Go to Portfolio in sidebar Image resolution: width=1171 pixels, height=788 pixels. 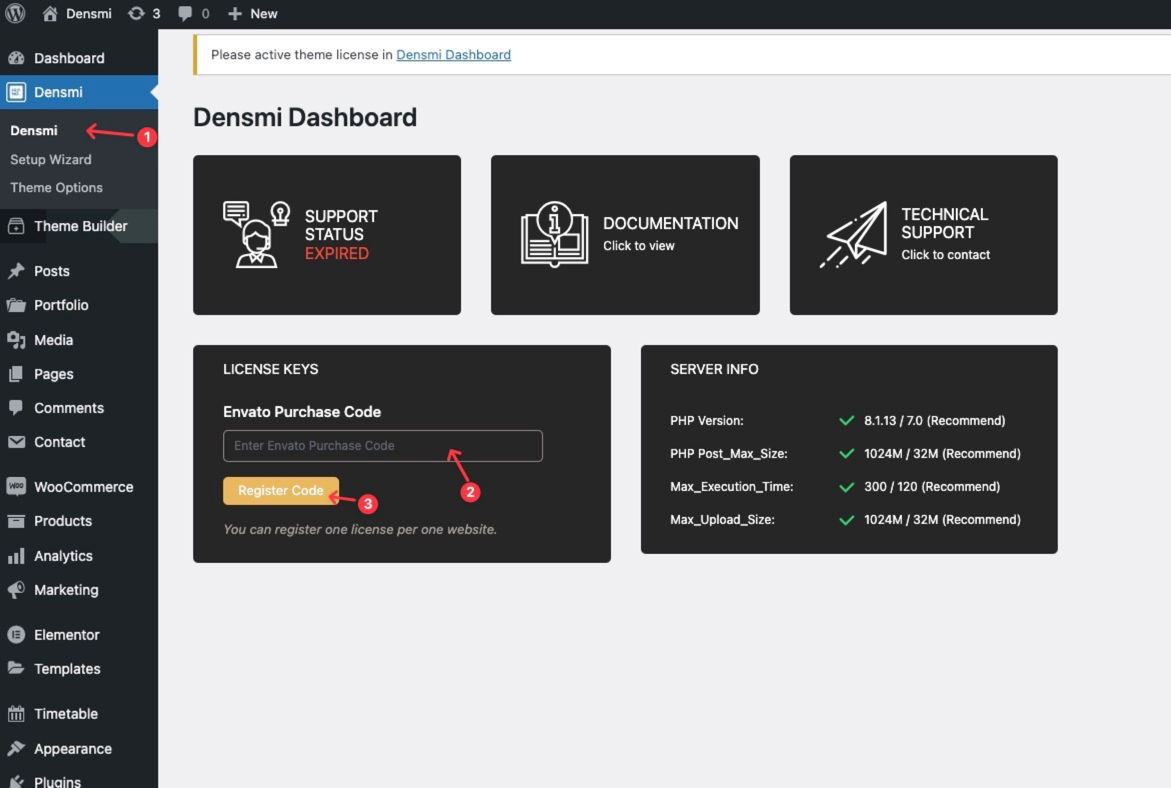click(x=61, y=305)
